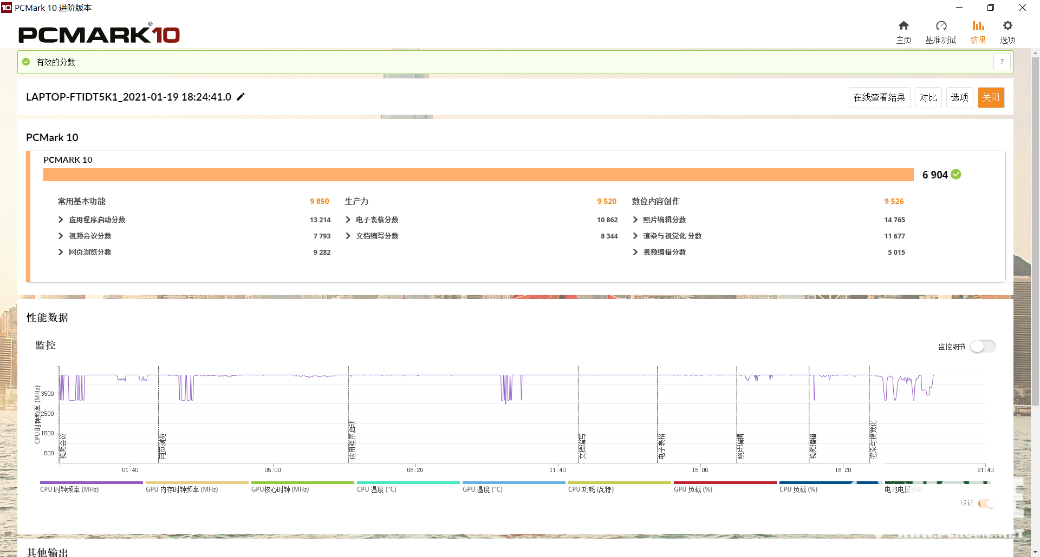Click overall score 6 904
Image resolution: width=1040 pixels, height=557 pixels.
pyautogui.click(x=935, y=175)
